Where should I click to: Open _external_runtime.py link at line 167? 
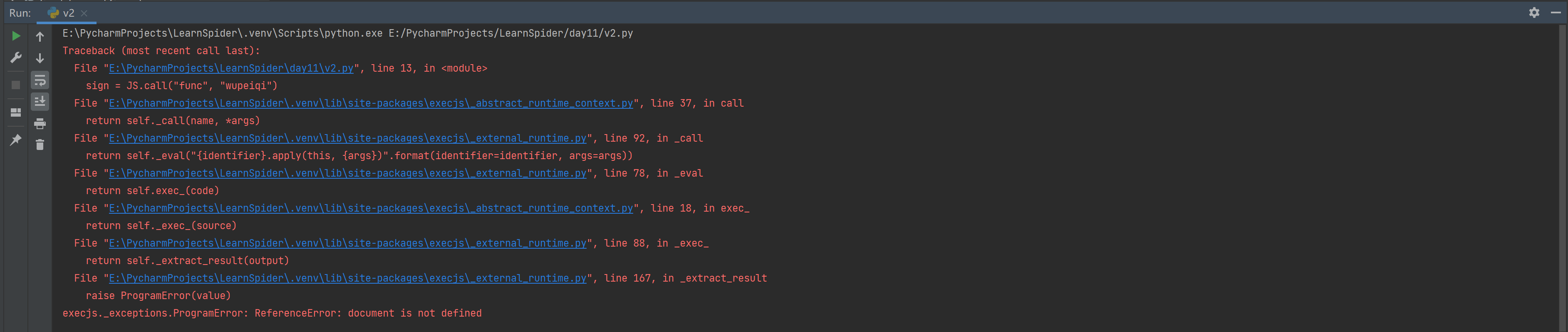(x=347, y=278)
